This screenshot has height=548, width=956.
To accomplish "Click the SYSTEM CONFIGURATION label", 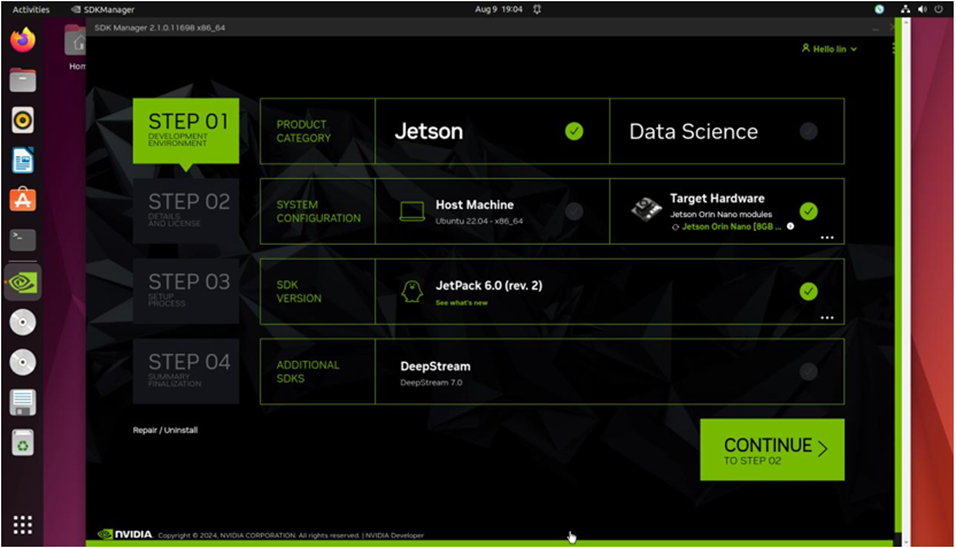I will (x=318, y=212).
